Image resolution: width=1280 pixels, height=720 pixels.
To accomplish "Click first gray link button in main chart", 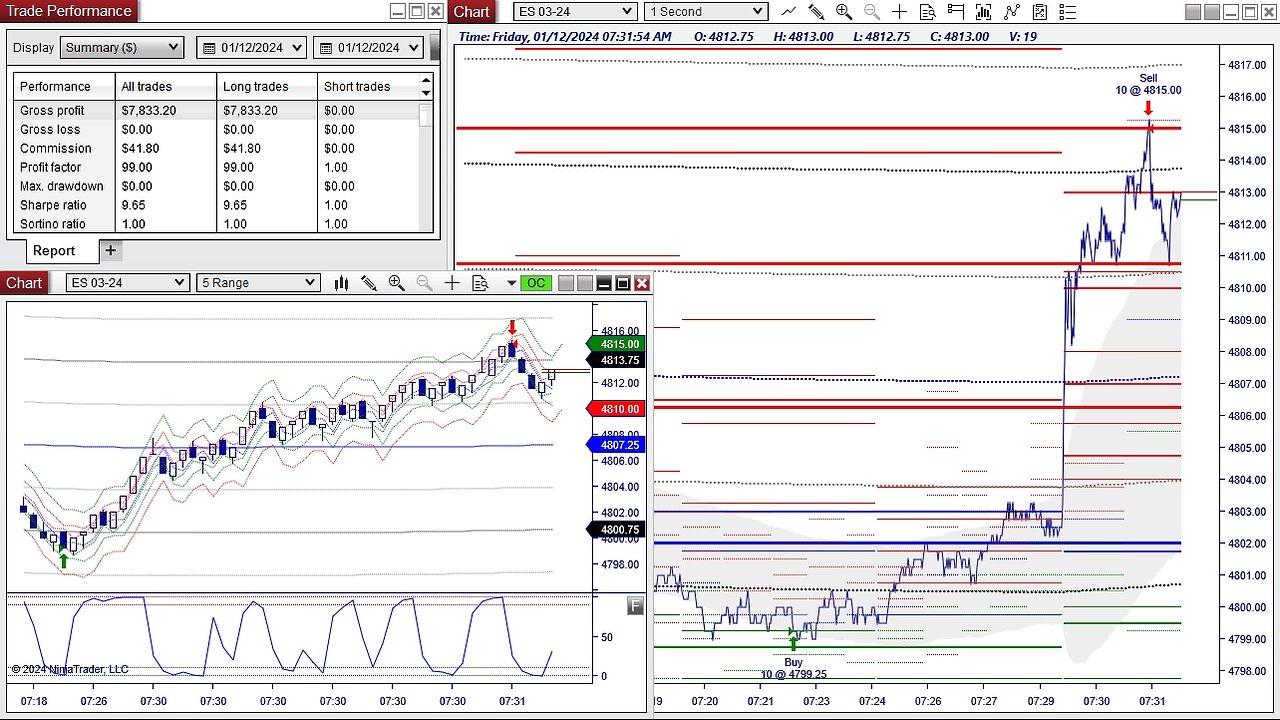I will click(1194, 12).
